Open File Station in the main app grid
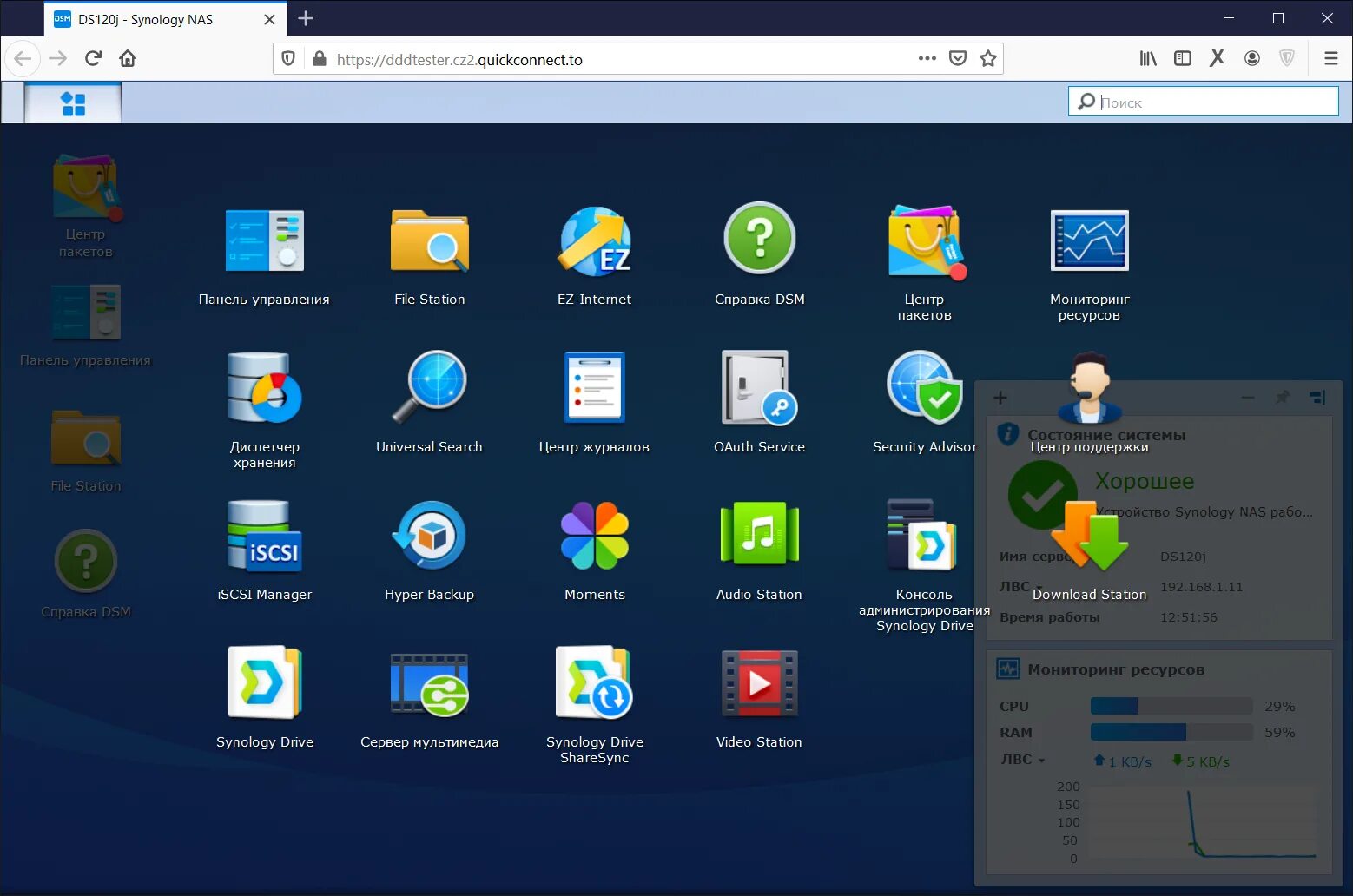The image size is (1353, 896). pyautogui.click(x=429, y=240)
